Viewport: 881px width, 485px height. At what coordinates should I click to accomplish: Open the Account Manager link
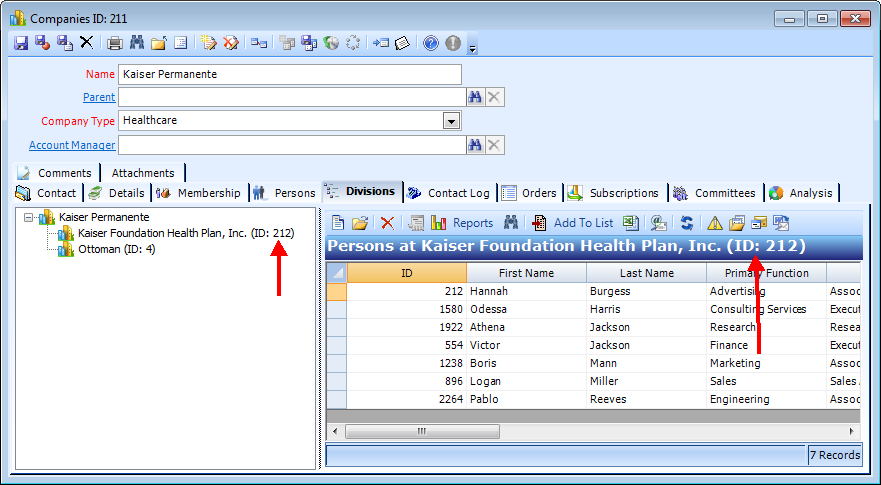(x=72, y=145)
